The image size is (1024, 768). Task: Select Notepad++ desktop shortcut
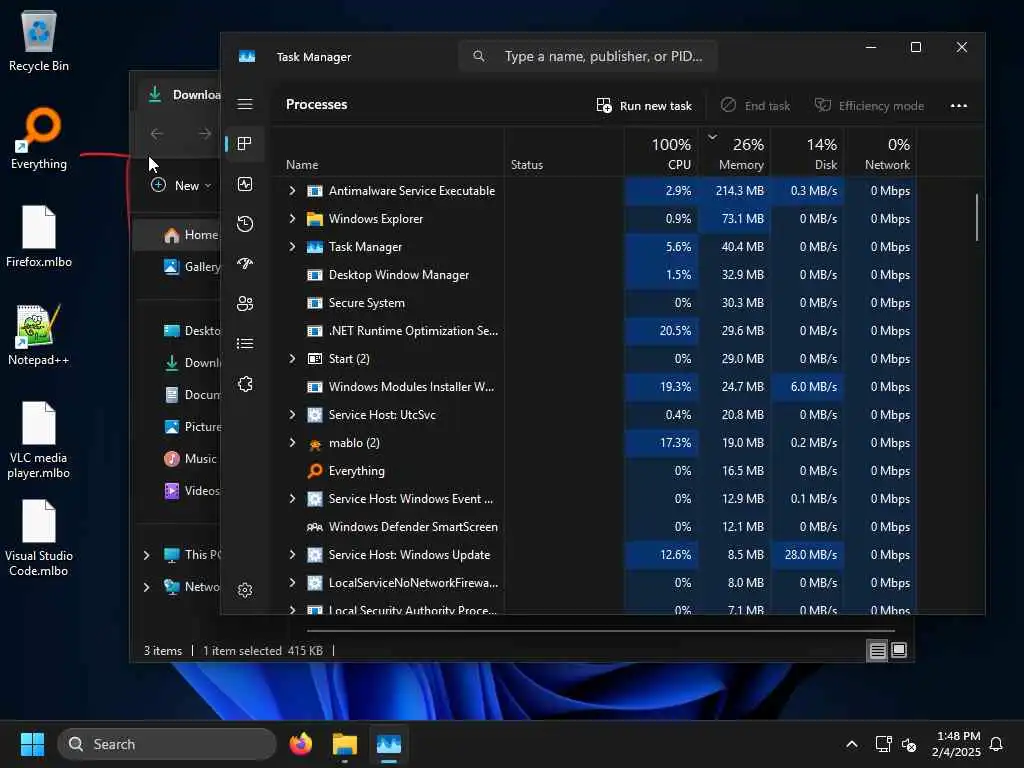pyautogui.click(x=39, y=334)
